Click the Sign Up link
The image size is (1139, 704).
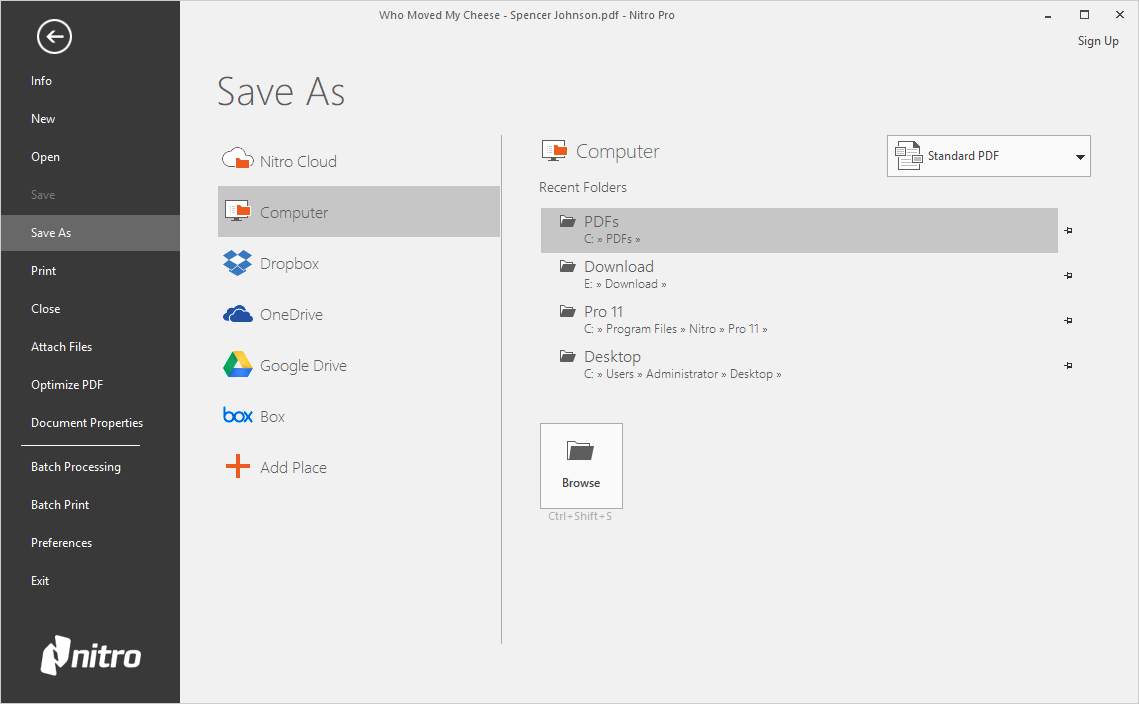click(x=1098, y=41)
